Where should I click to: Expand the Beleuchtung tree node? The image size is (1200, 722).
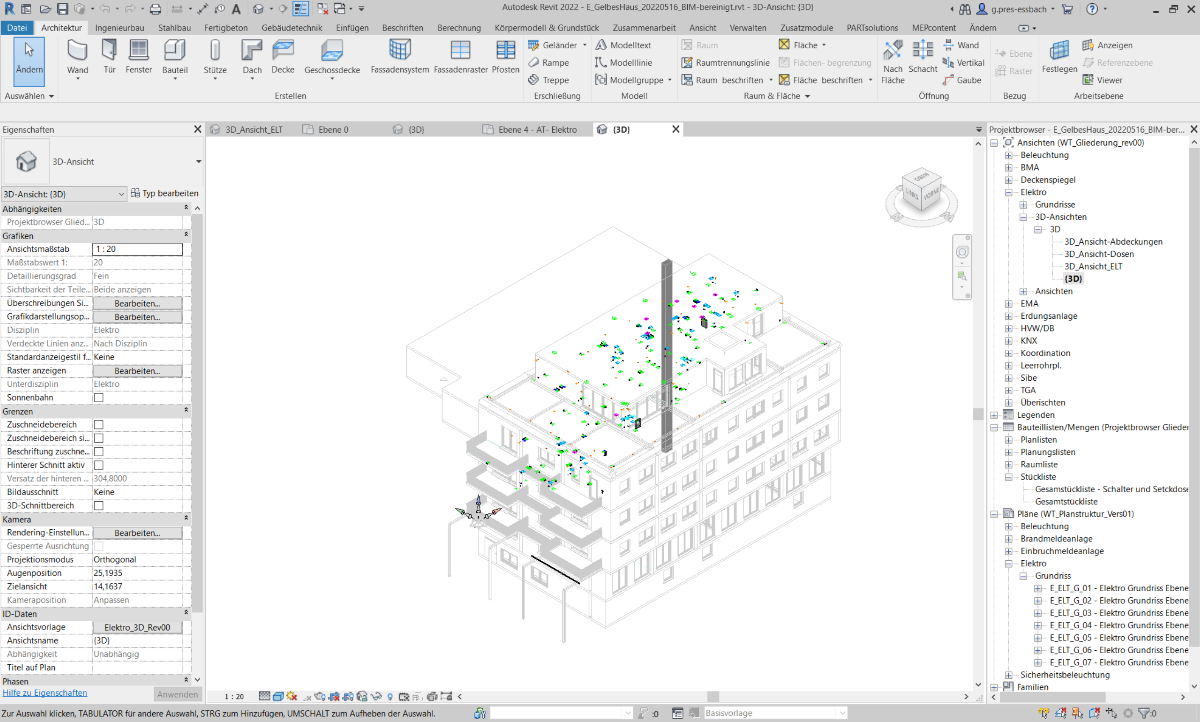coord(1009,156)
